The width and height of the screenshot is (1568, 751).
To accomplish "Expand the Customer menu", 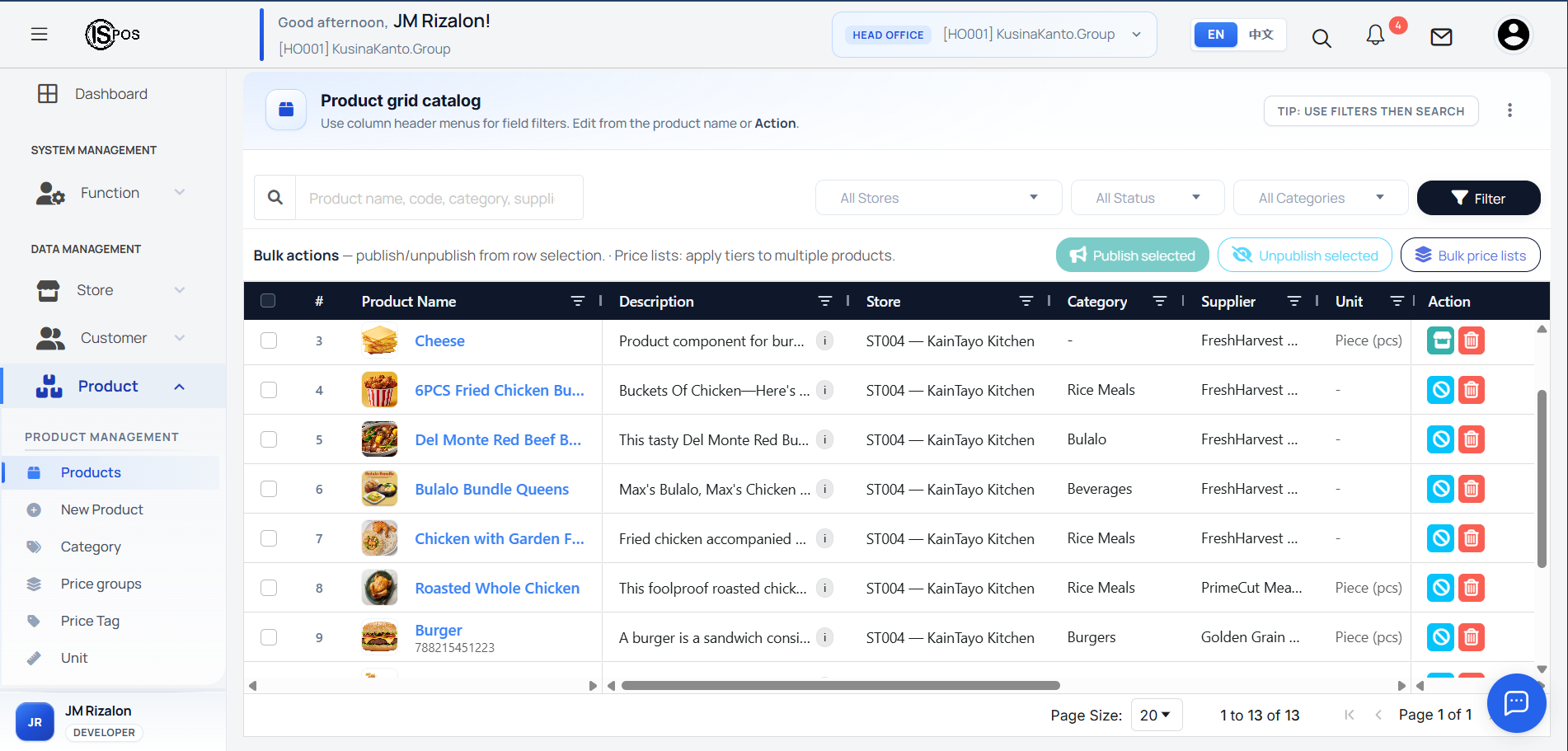I will pyautogui.click(x=111, y=338).
